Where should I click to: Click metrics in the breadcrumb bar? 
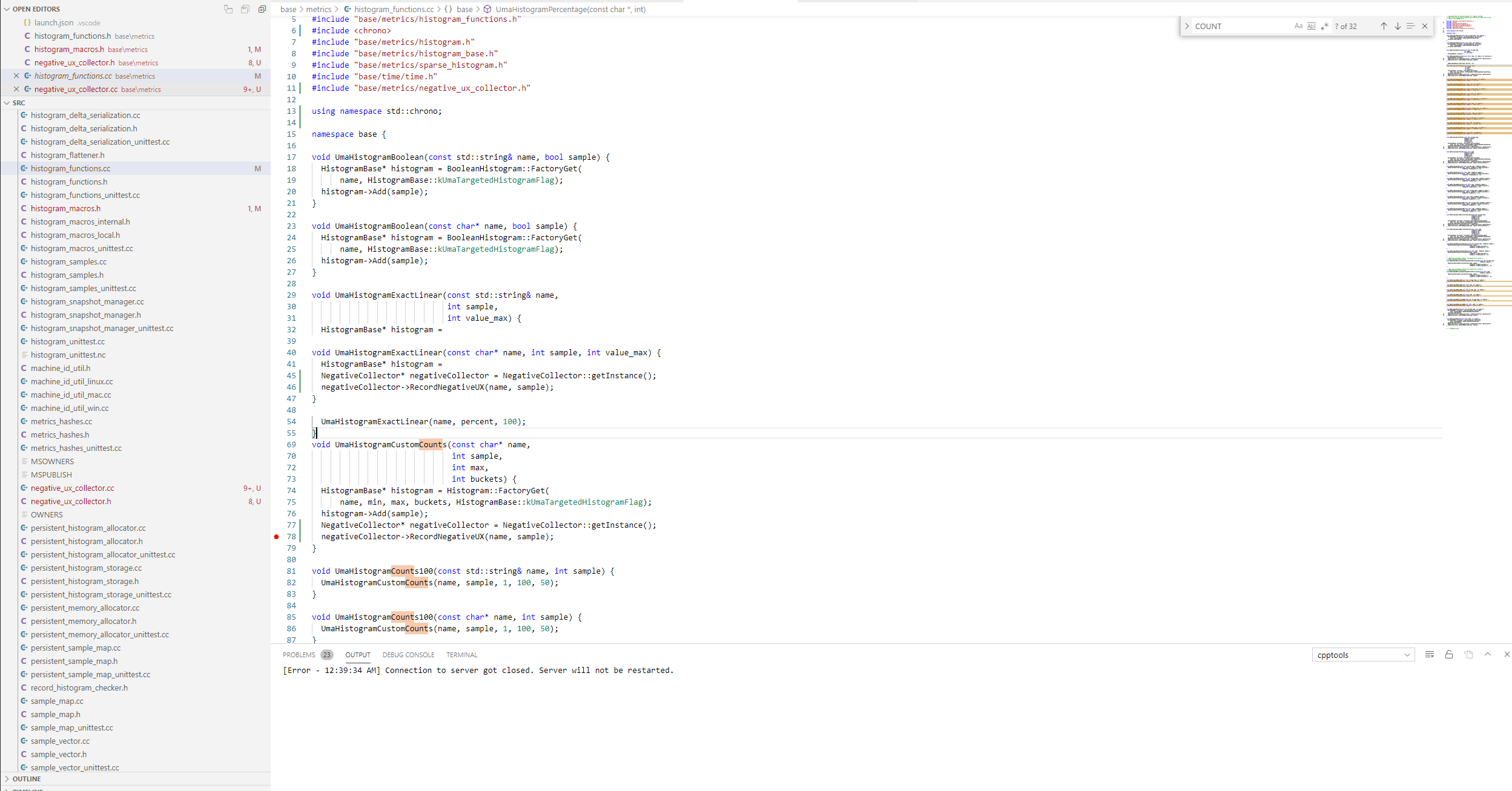click(319, 9)
